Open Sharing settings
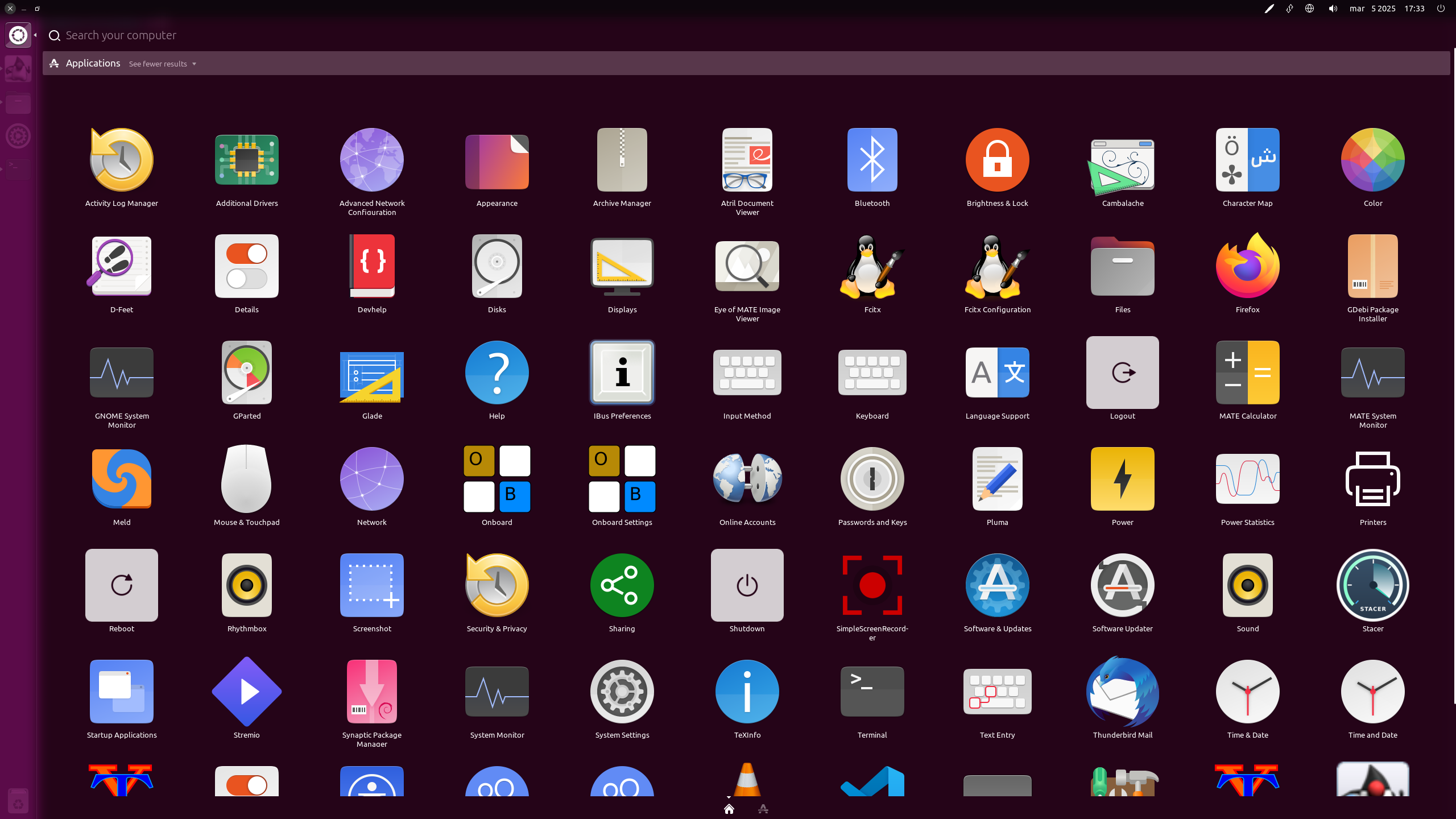The height and width of the screenshot is (819, 1456). (622, 585)
